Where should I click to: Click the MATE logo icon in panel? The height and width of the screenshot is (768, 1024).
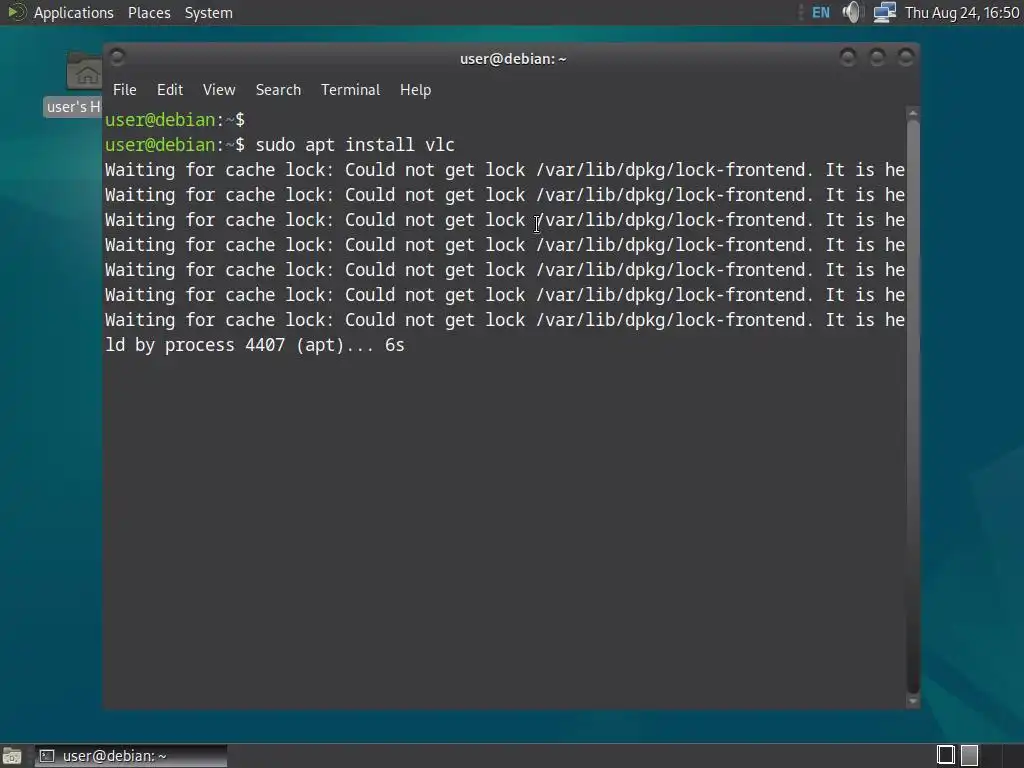click(x=16, y=12)
